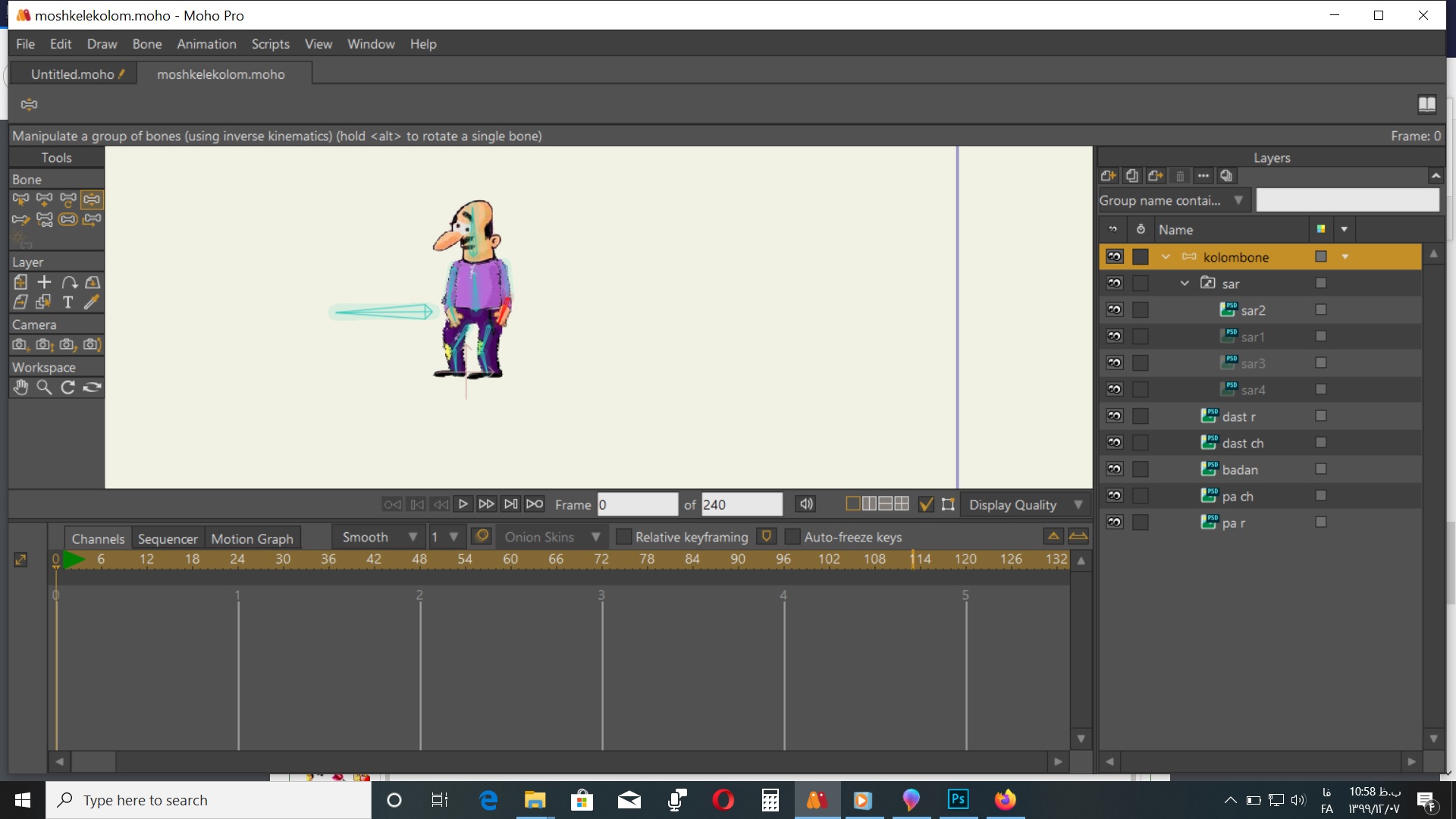
Task: Enable Relative keyframing checkbox
Action: coord(621,537)
